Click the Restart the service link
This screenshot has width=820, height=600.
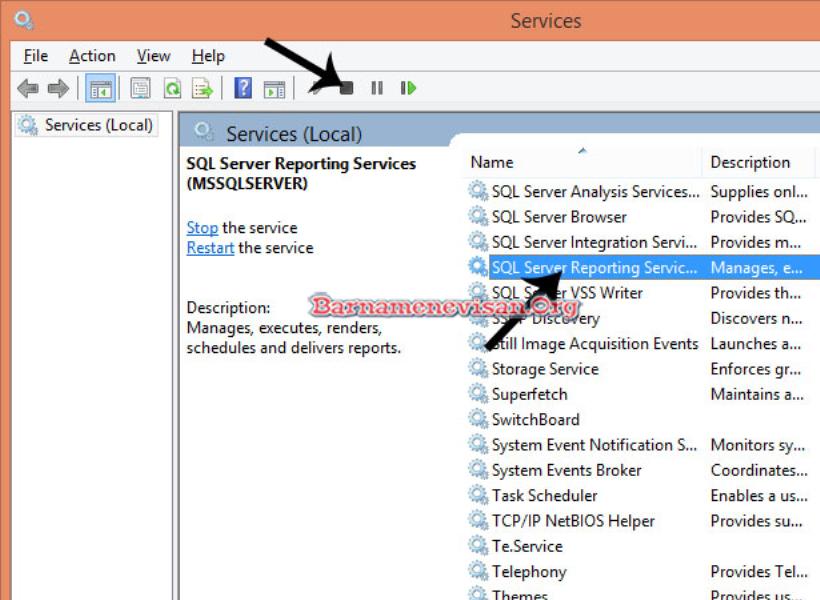click(x=210, y=248)
